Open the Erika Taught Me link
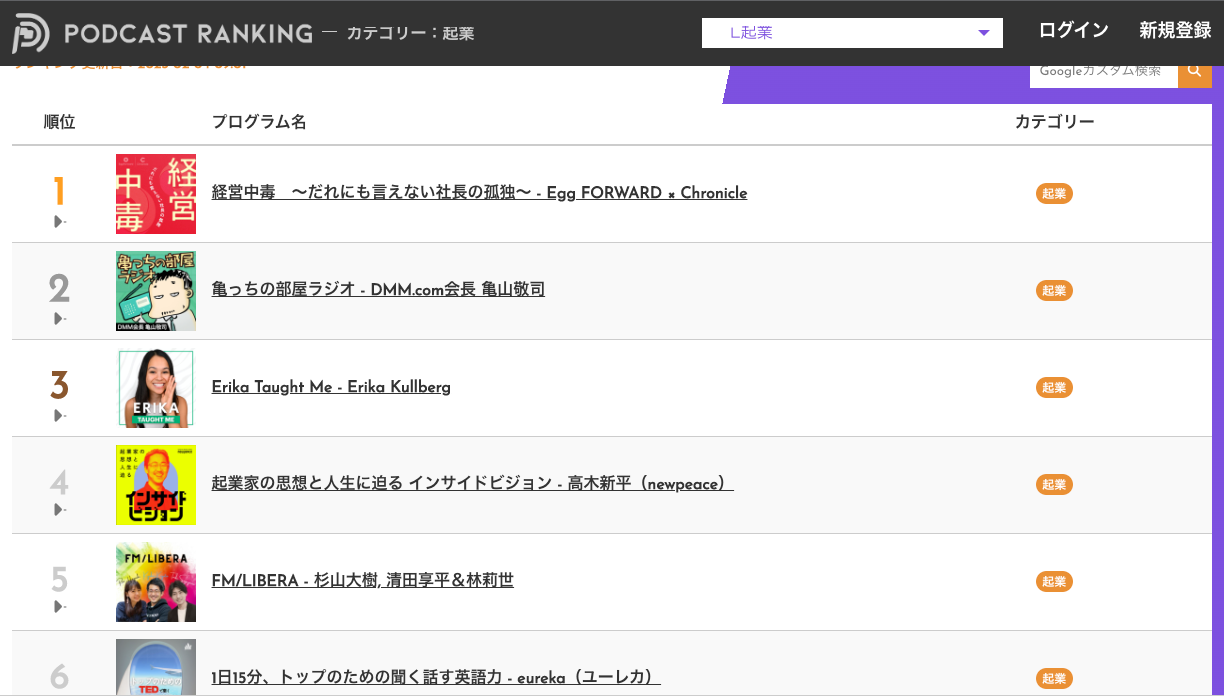 (331, 387)
